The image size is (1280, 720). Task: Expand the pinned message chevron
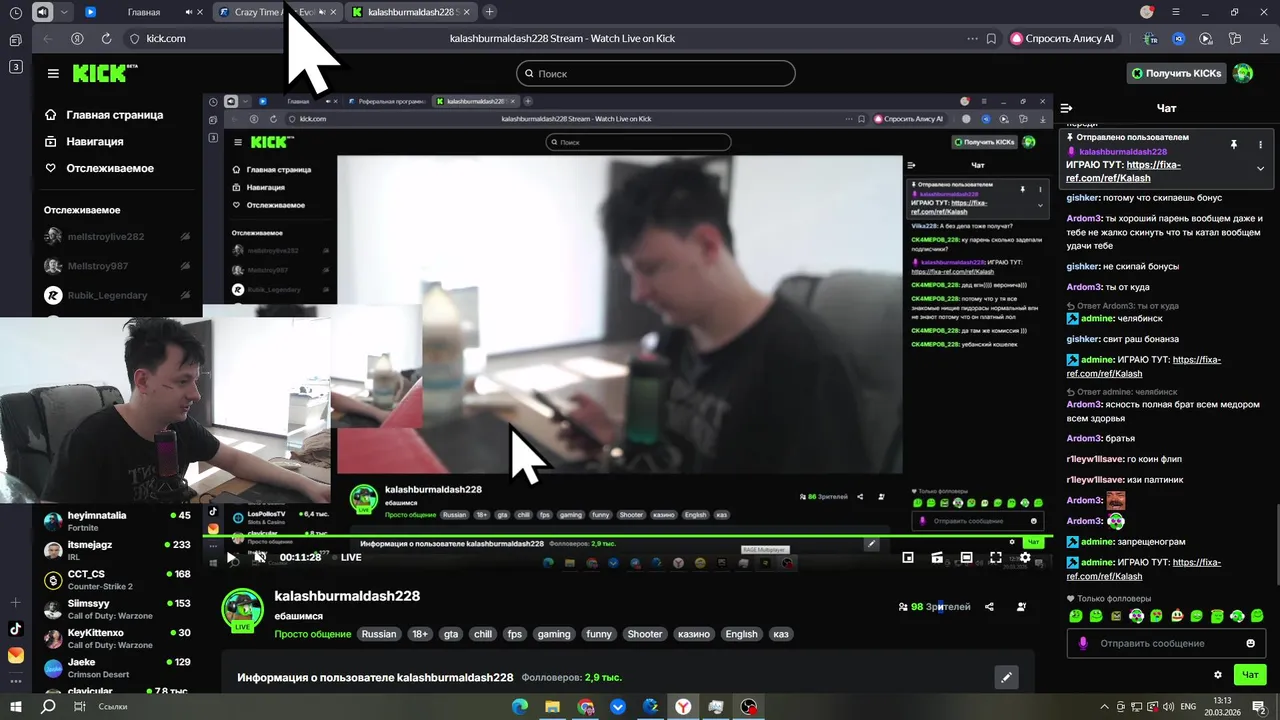(x=1260, y=169)
